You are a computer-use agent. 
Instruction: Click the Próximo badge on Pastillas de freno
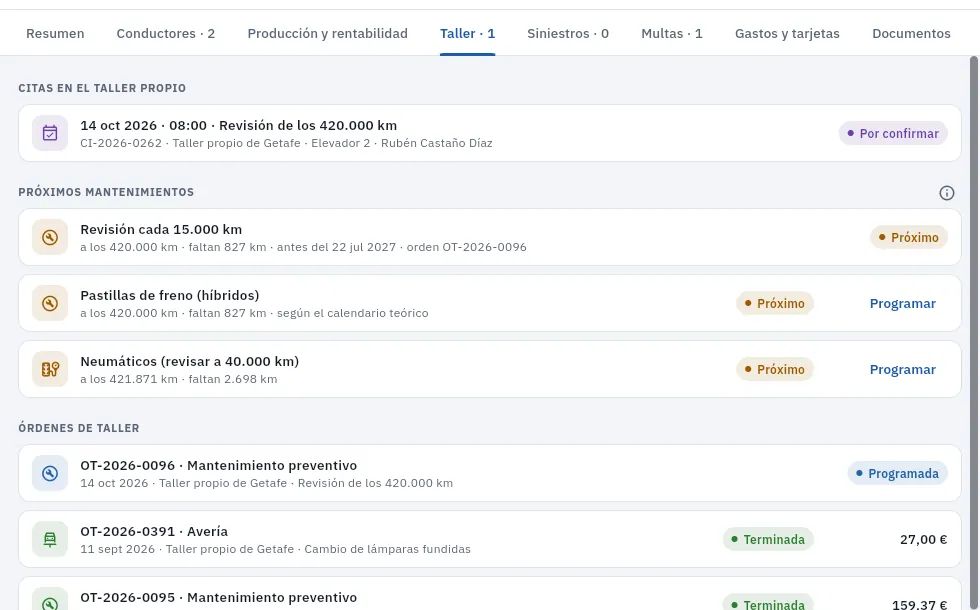click(x=775, y=303)
